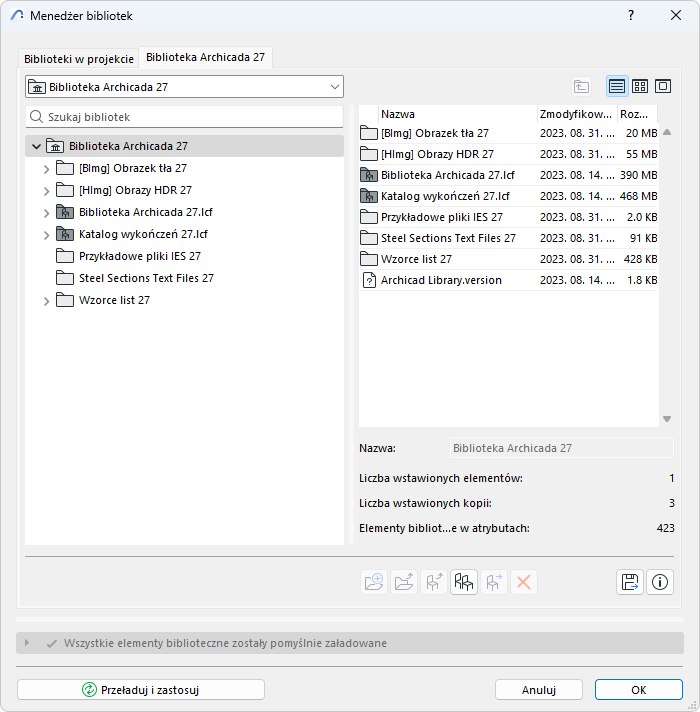700x712 pixels.
Task: Expand the Wzorce list 27 tree folder
Action: (46, 301)
